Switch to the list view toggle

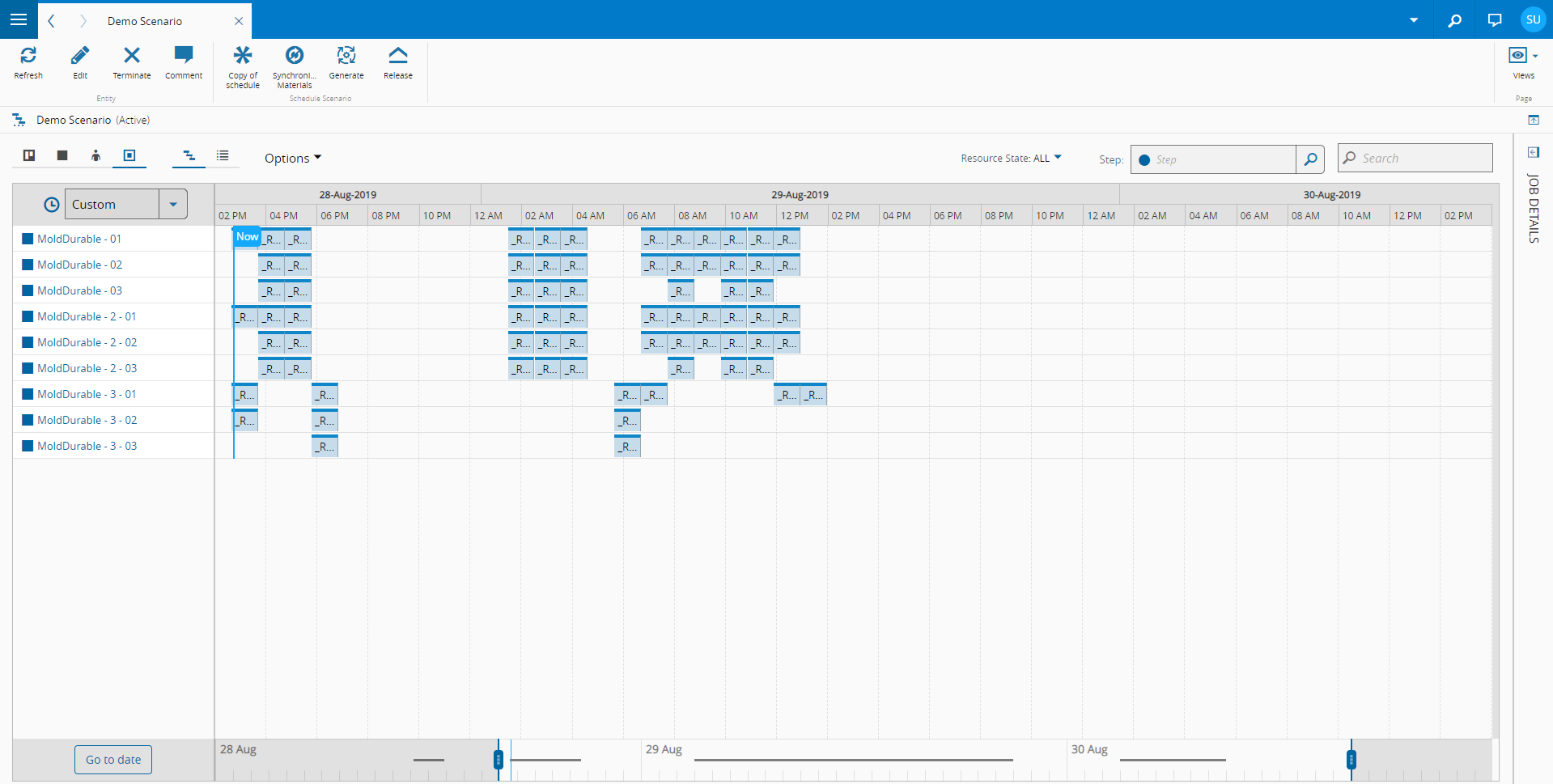pyautogui.click(x=223, y=155)
